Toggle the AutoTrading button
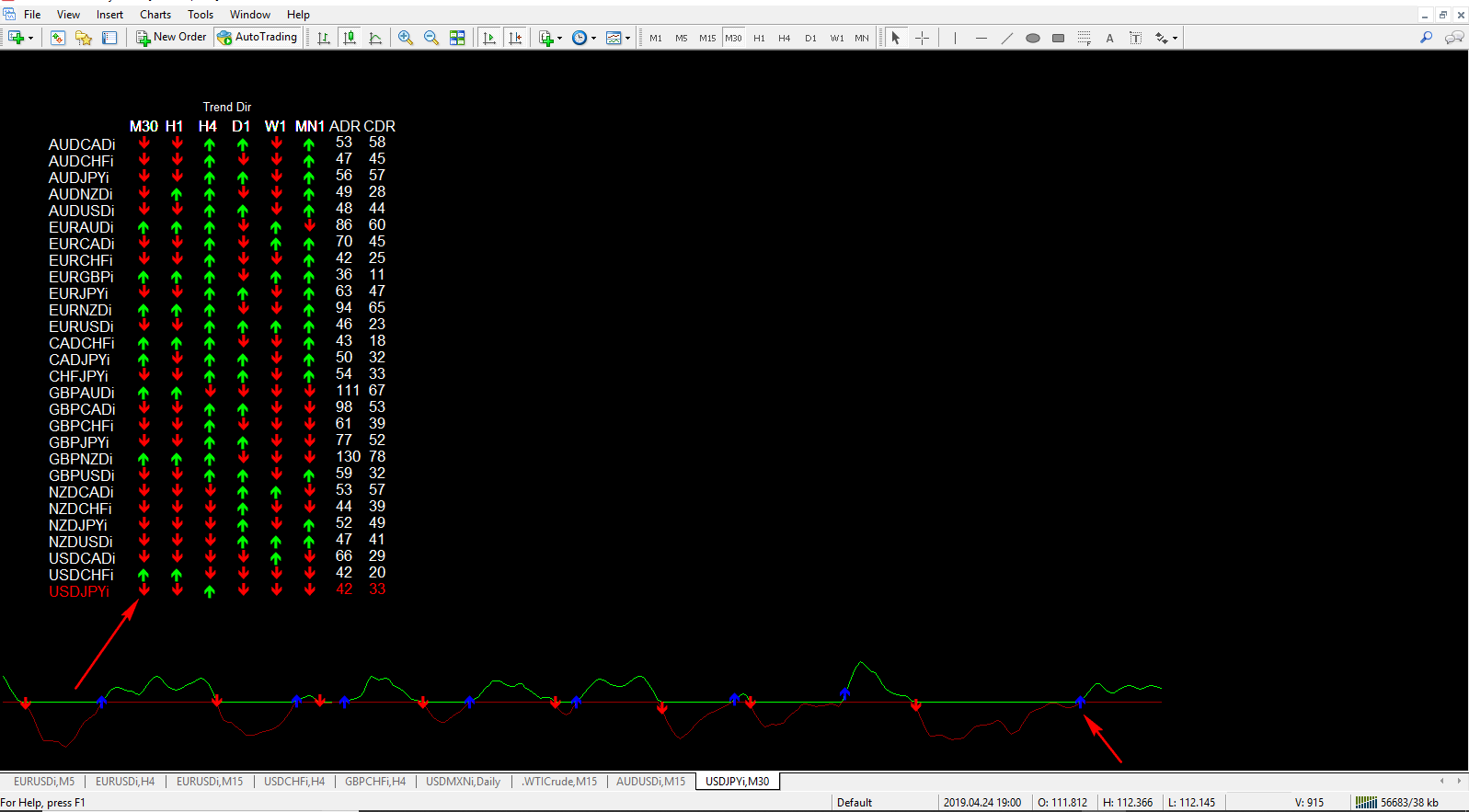Image resolution: width=1469 pixels, height=812 pixels. (257, 37)
